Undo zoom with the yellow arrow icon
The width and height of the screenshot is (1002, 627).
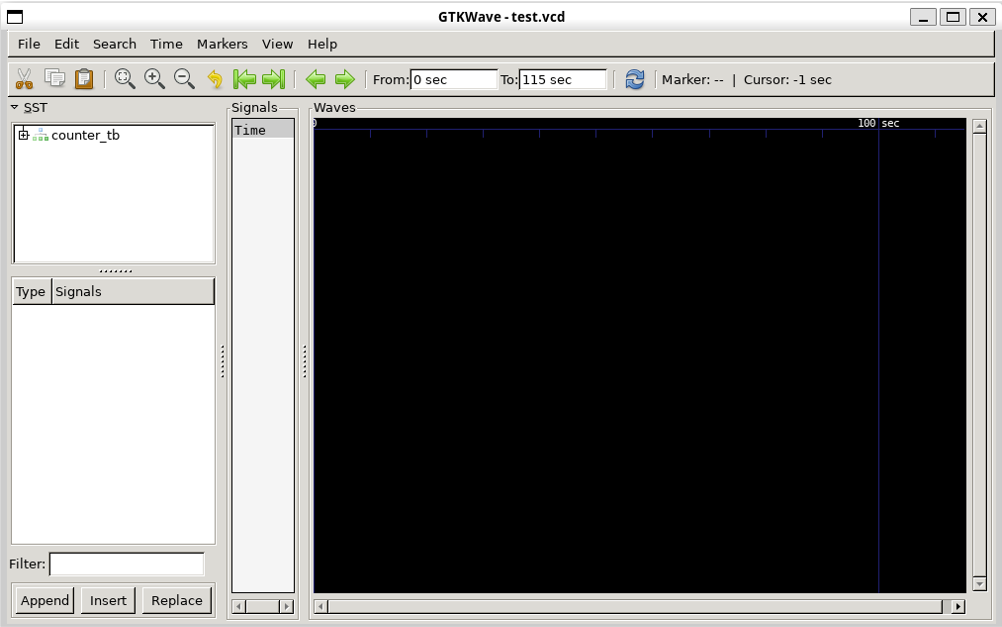pyautogui.click(x=214, y=79)
